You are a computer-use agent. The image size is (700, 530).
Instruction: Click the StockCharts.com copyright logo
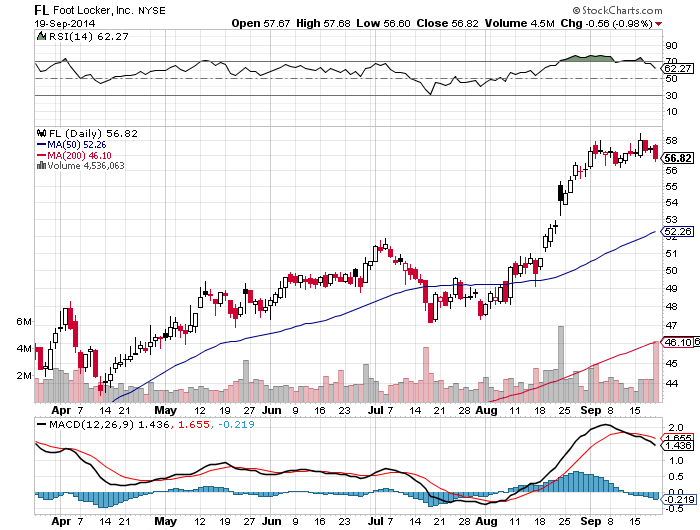[617, 10]
